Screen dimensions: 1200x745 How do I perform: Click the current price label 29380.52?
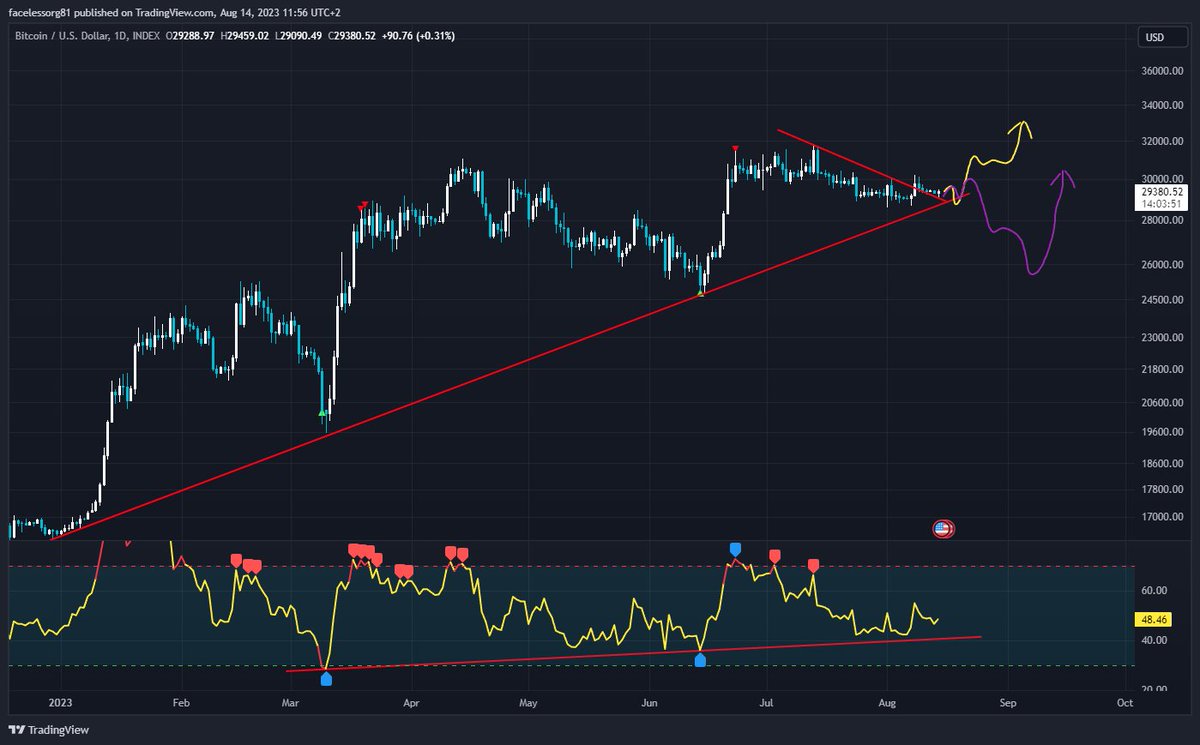[1163, 191]
